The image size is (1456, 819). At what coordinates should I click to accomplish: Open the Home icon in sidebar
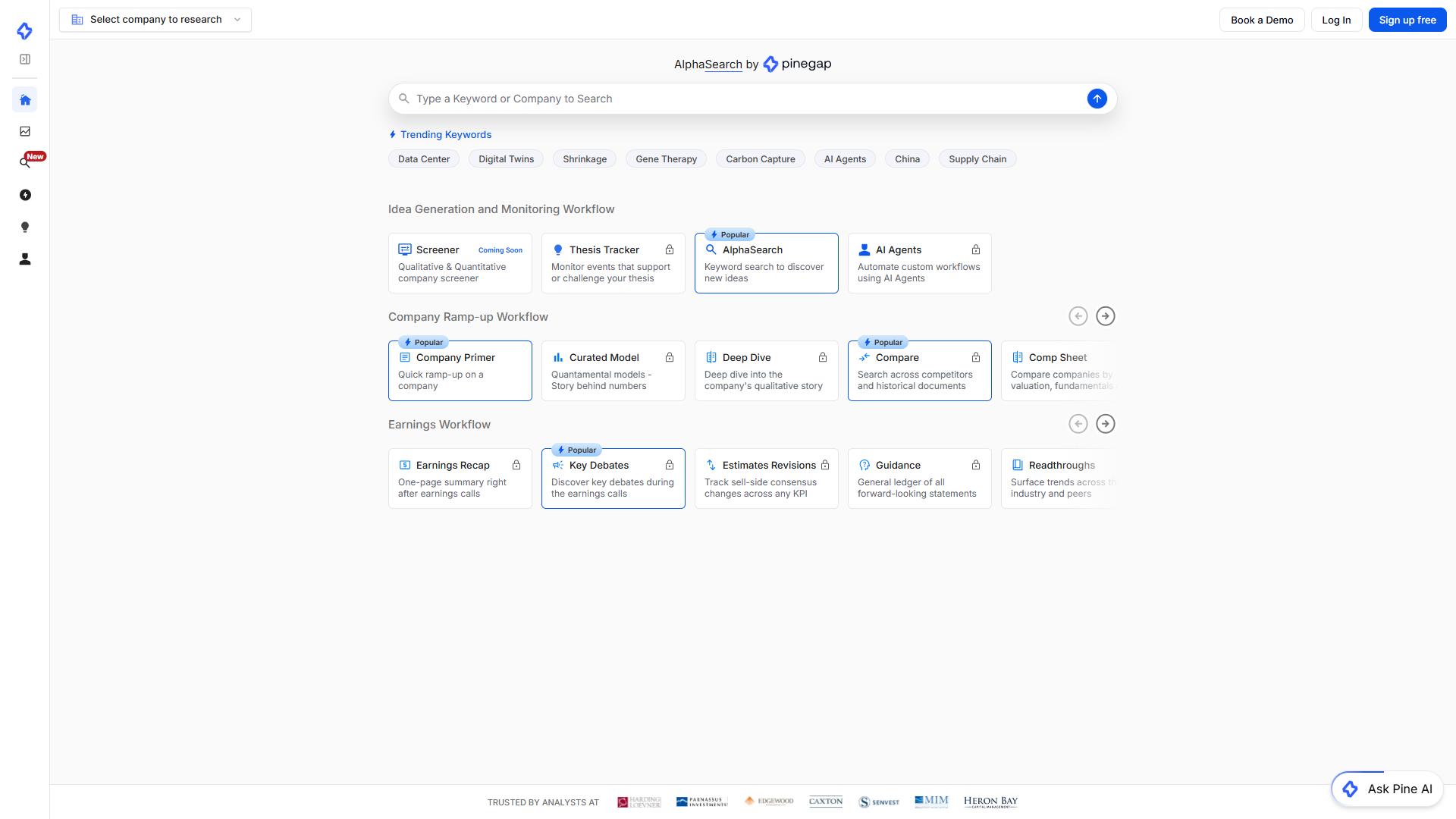[x=25, y=100]
